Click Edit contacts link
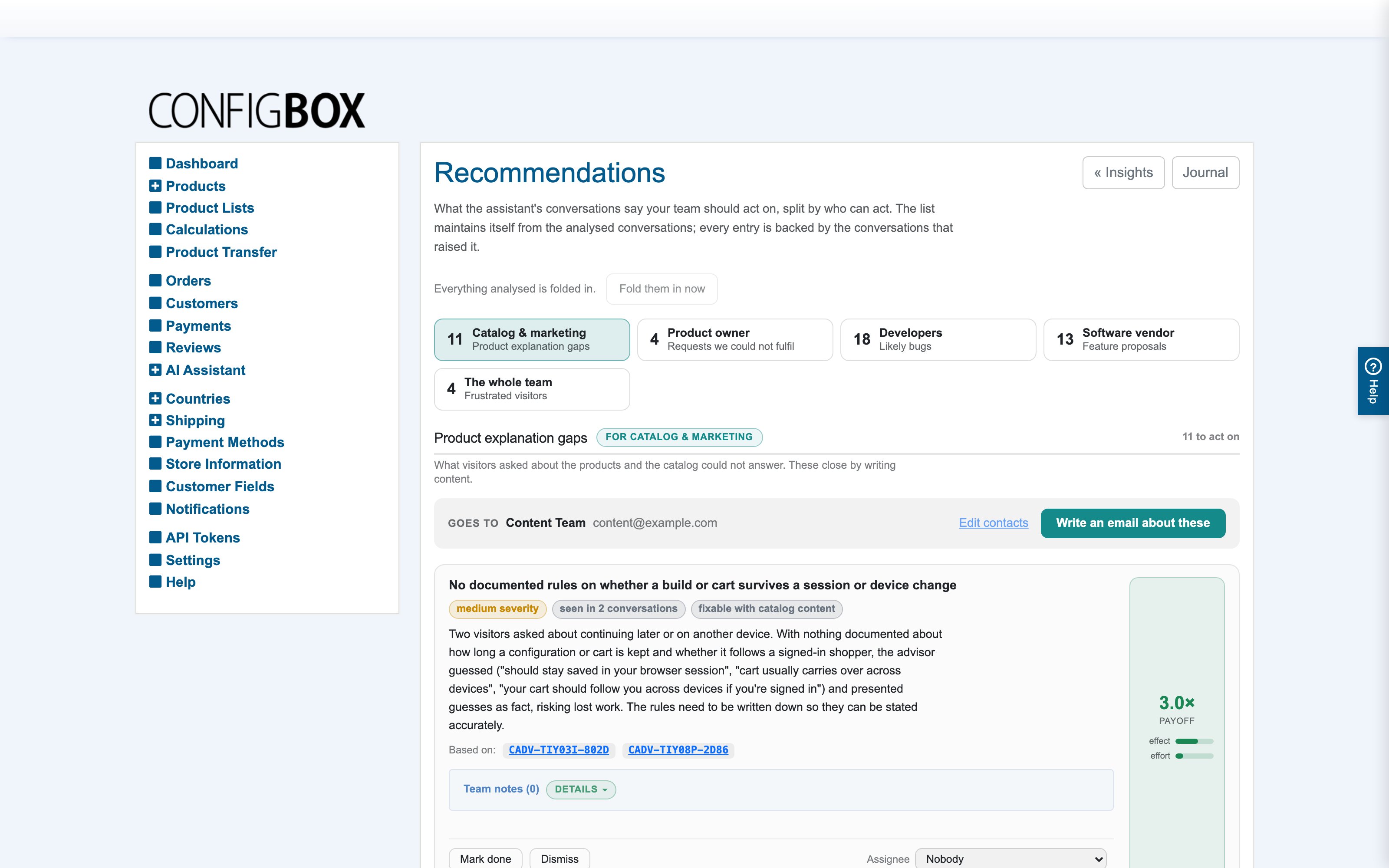The height and width of the screenshot is (868, 1389). (993, 523)
